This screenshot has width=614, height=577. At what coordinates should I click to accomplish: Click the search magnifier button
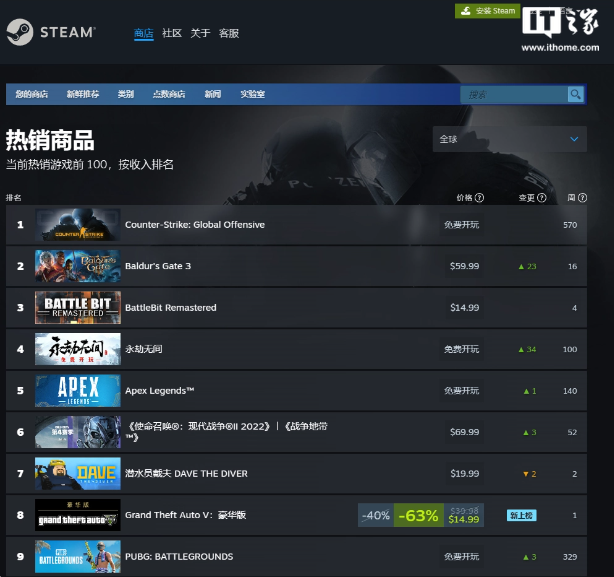[x=575, y=94]
